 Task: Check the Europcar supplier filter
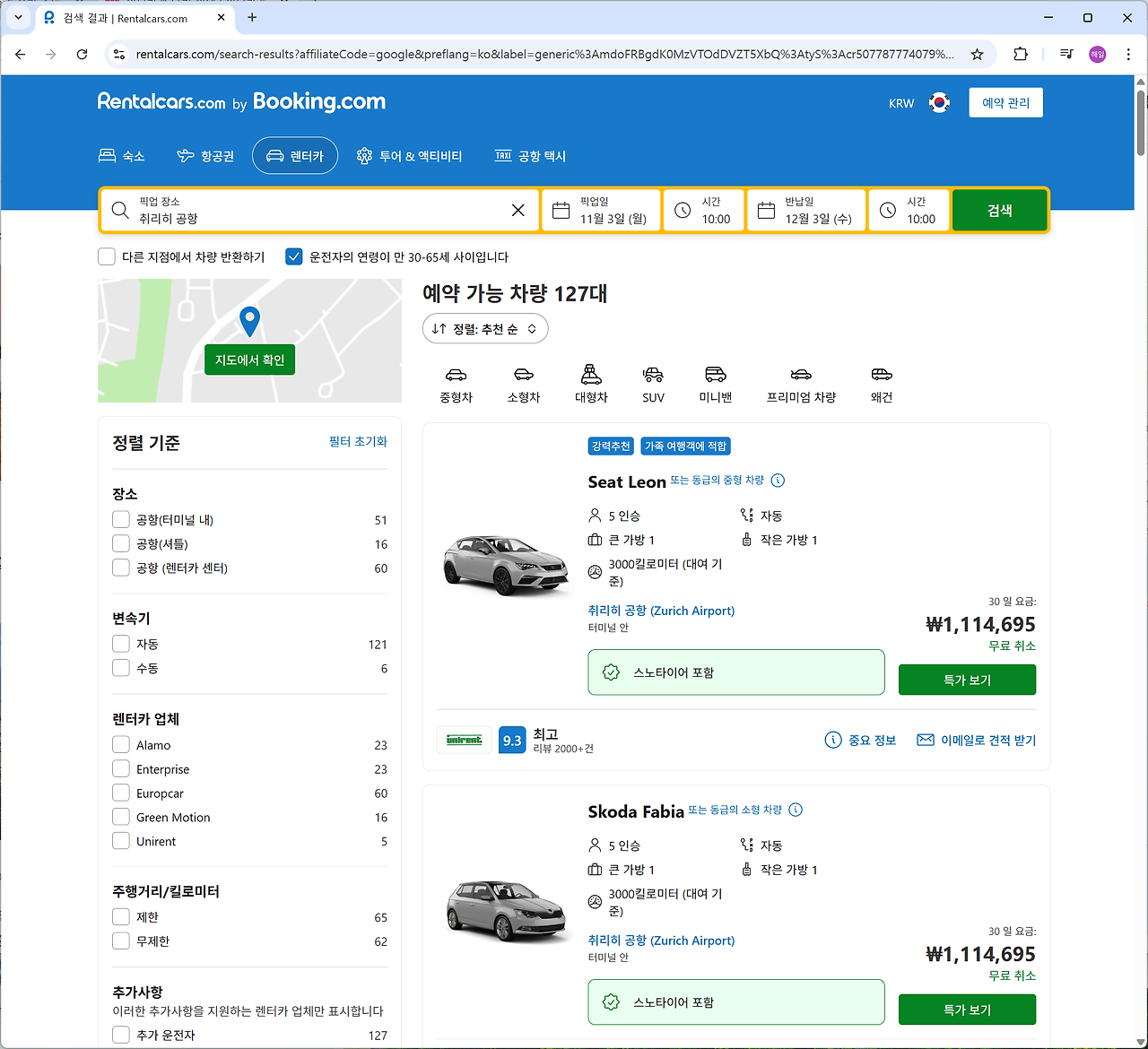pyautogui.click(x=121, y=793)
